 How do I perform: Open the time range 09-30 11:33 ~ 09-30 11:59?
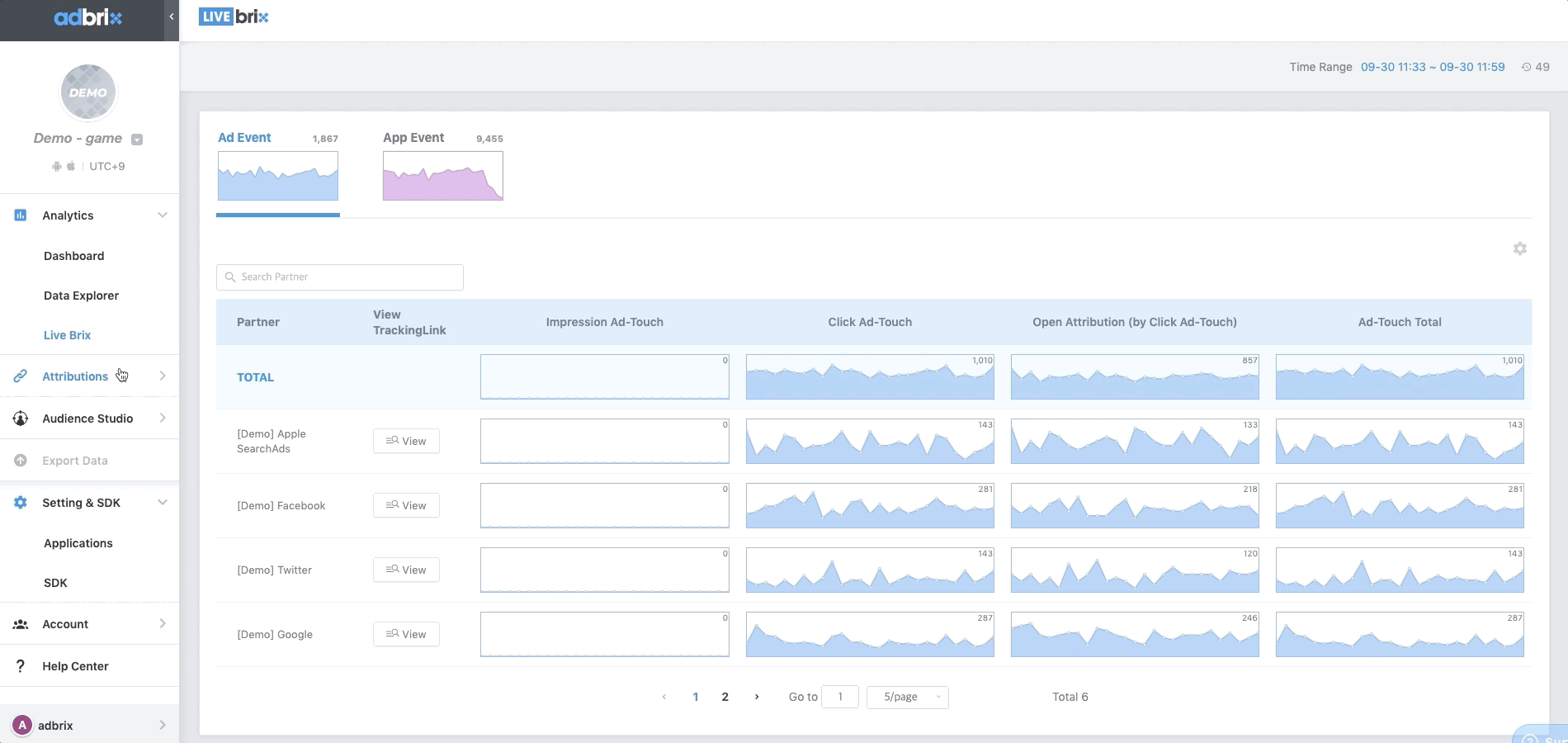pos(1433,67)
